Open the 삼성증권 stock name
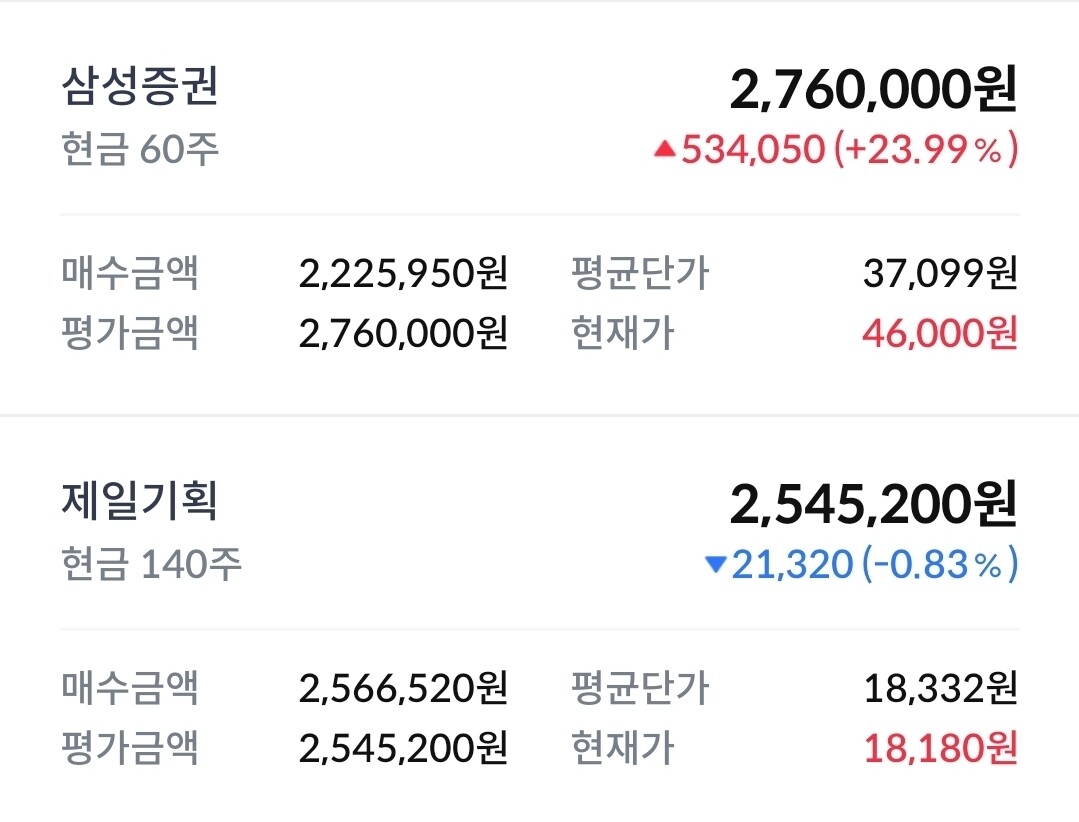 (139, 88)
